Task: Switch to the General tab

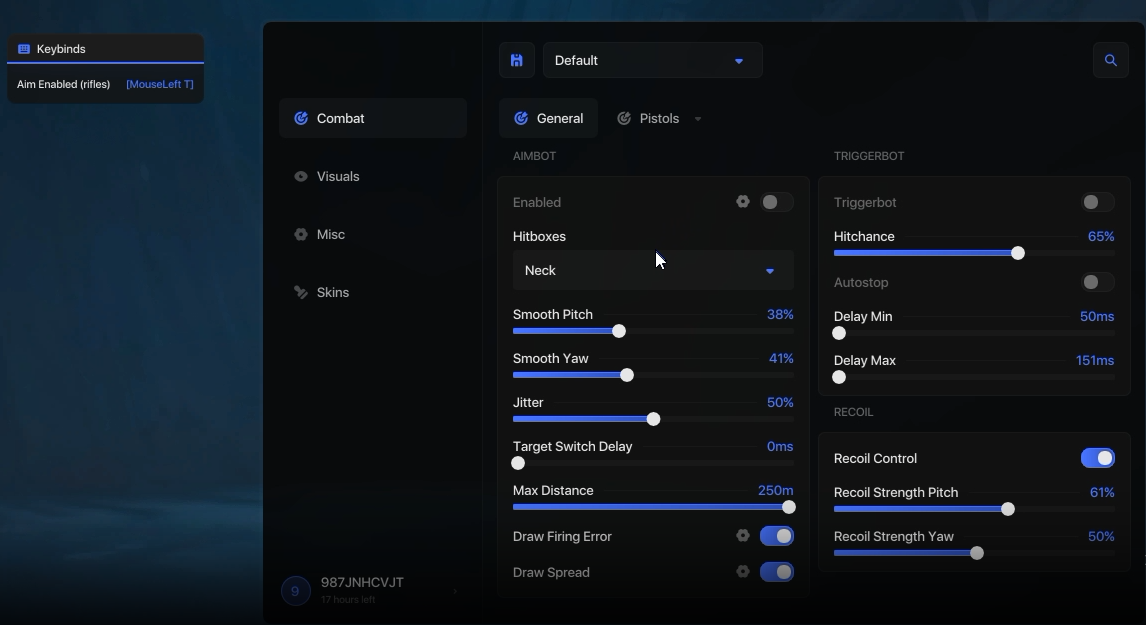Action: click(548, 118)
